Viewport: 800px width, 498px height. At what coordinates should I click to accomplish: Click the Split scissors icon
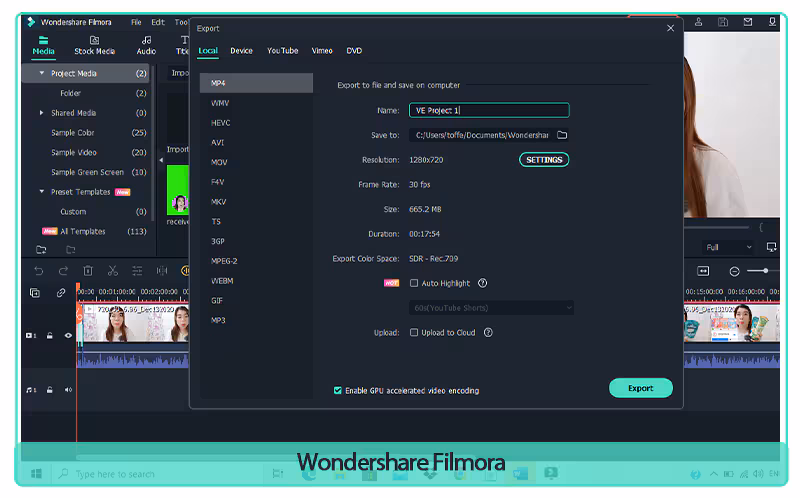click(112, 271)
